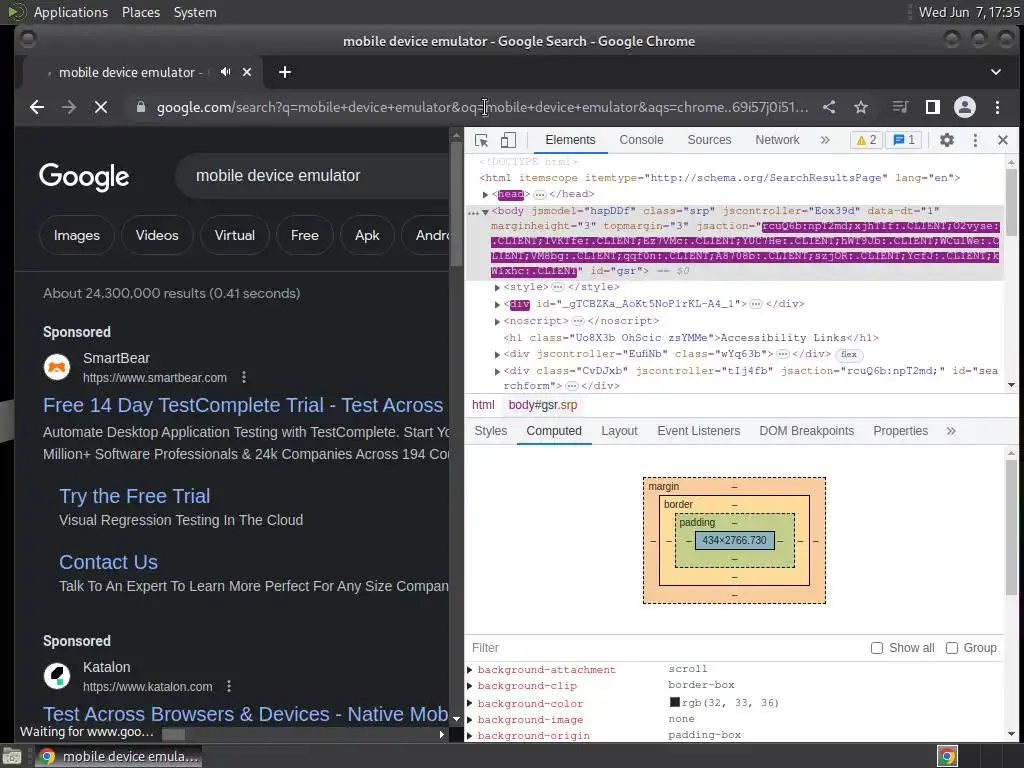Screen dimensions: 1024x768
Task: Show more DevTools panel tabs
Action: tap(825, 140)
